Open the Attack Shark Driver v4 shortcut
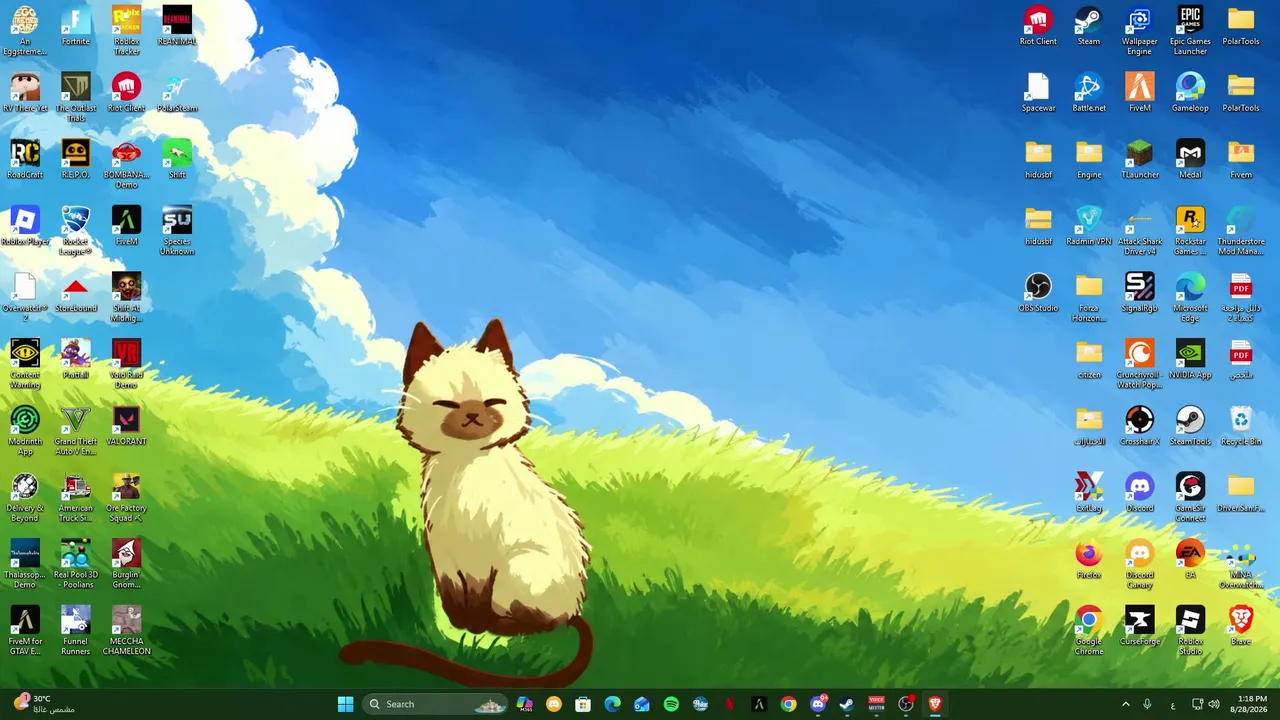Image resolution: width=1280 pixels, height=720 pixels. [1139, 230]
